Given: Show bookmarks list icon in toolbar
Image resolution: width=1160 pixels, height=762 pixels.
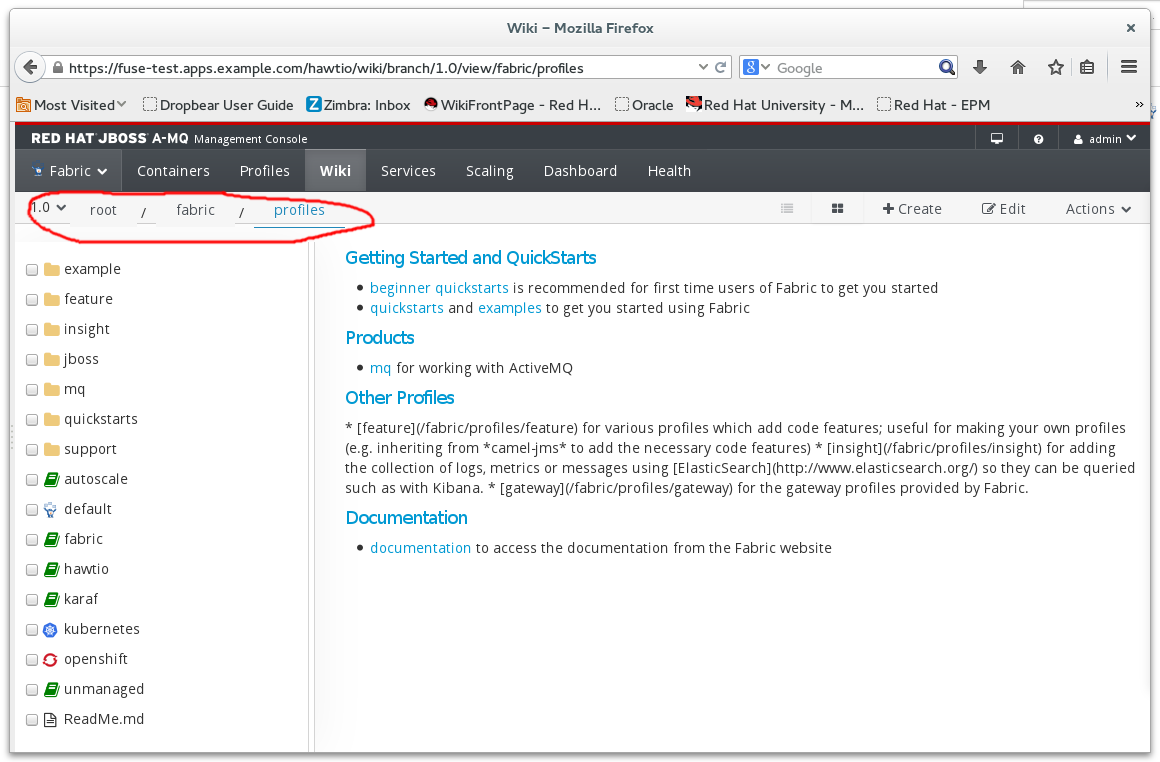Looking at the screenshot, I should coord(1087,67).
